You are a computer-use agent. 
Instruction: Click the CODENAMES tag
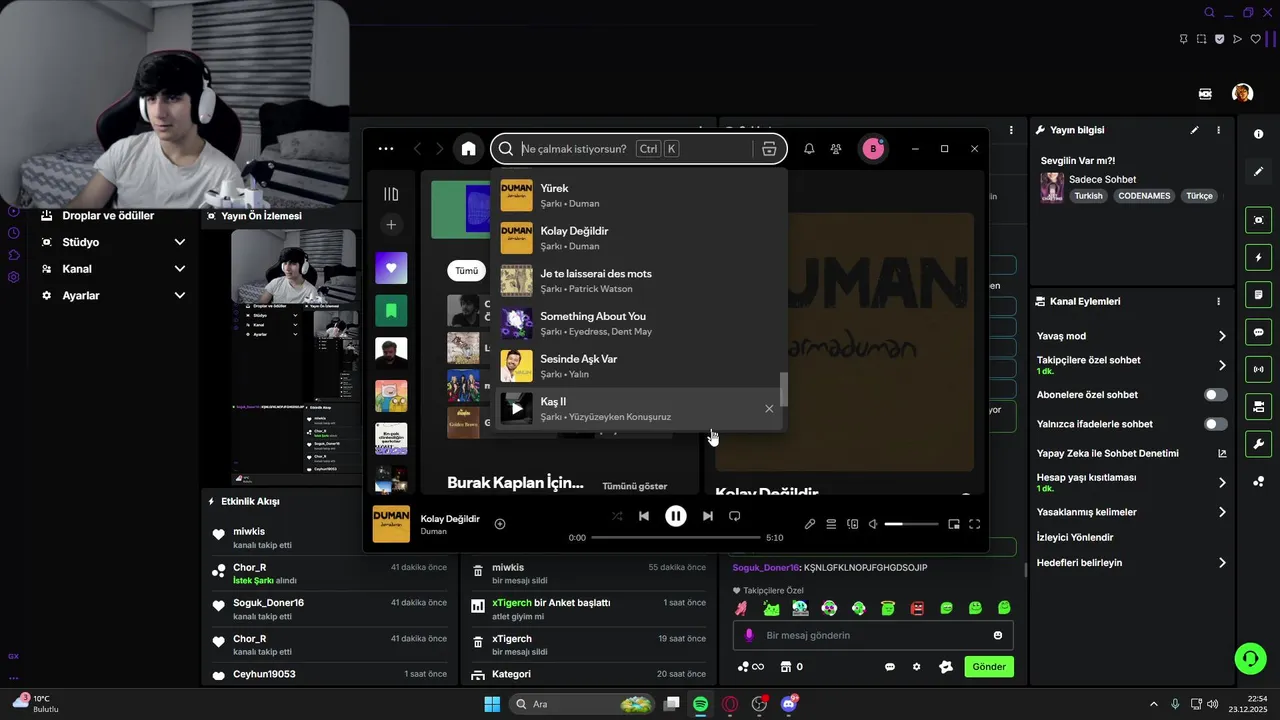(x=1144, y=196)
